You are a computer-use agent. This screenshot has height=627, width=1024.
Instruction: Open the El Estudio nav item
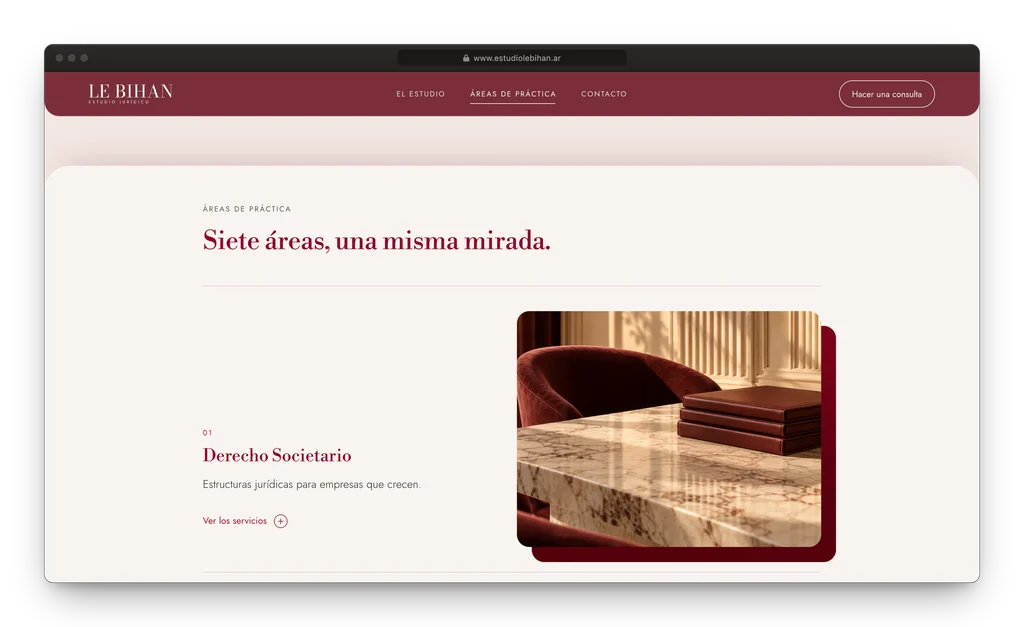tap(421, 94)
